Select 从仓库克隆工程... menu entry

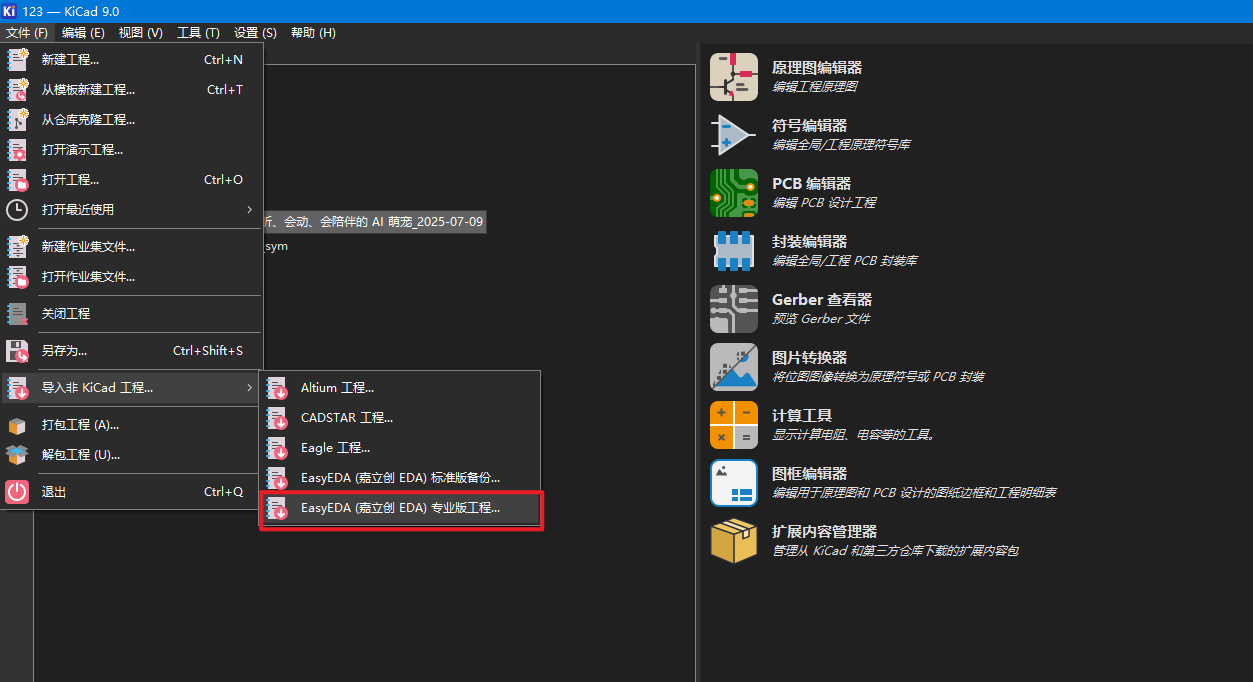pos(132,120)
